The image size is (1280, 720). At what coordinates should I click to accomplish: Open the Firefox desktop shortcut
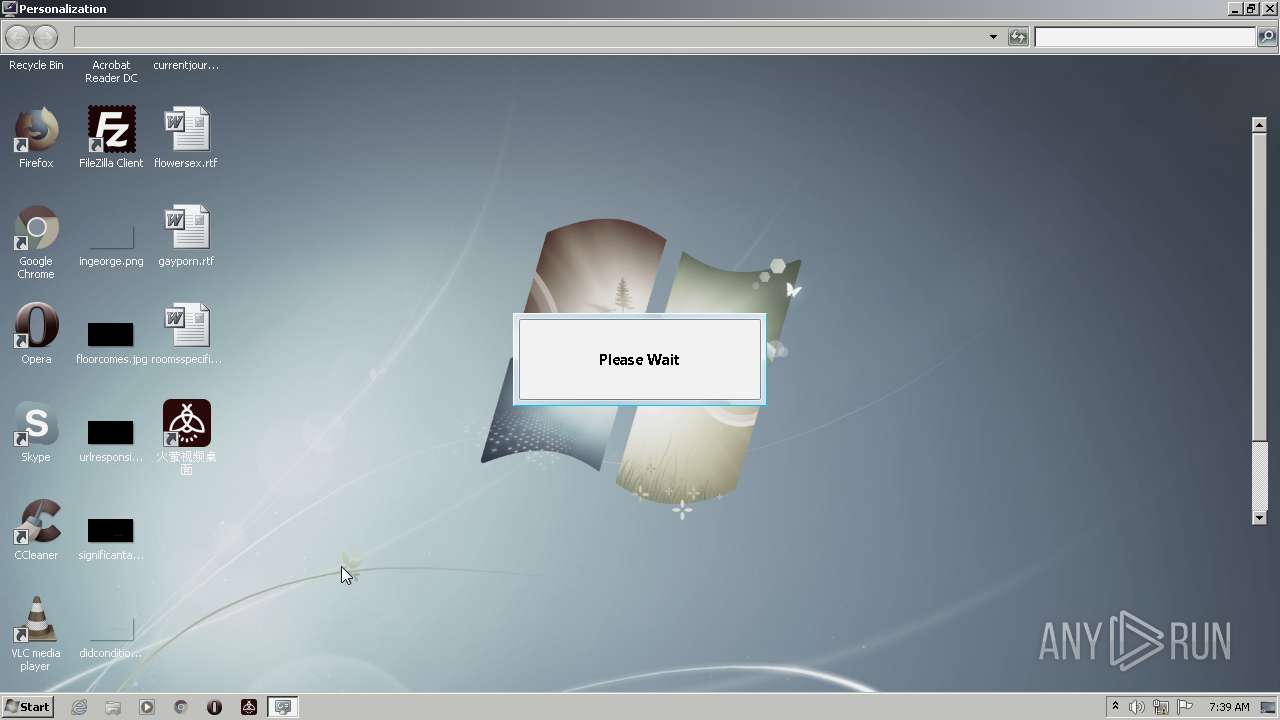tap(36, 130)
